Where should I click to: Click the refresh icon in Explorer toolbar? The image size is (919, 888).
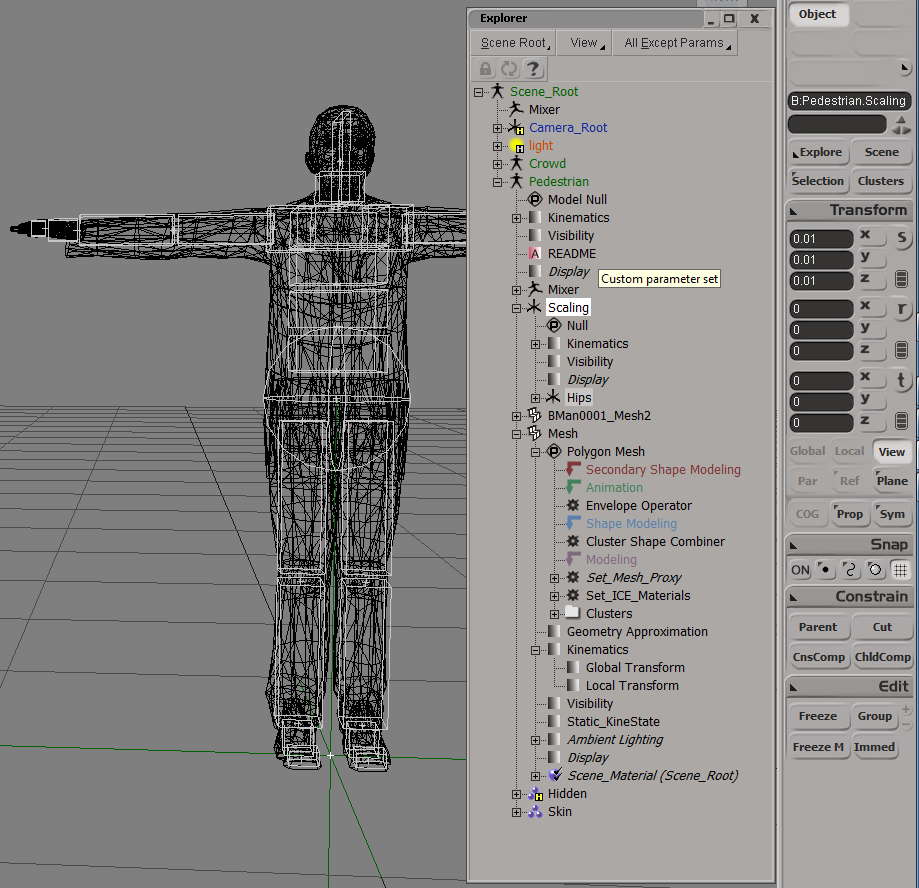[509, 69]
